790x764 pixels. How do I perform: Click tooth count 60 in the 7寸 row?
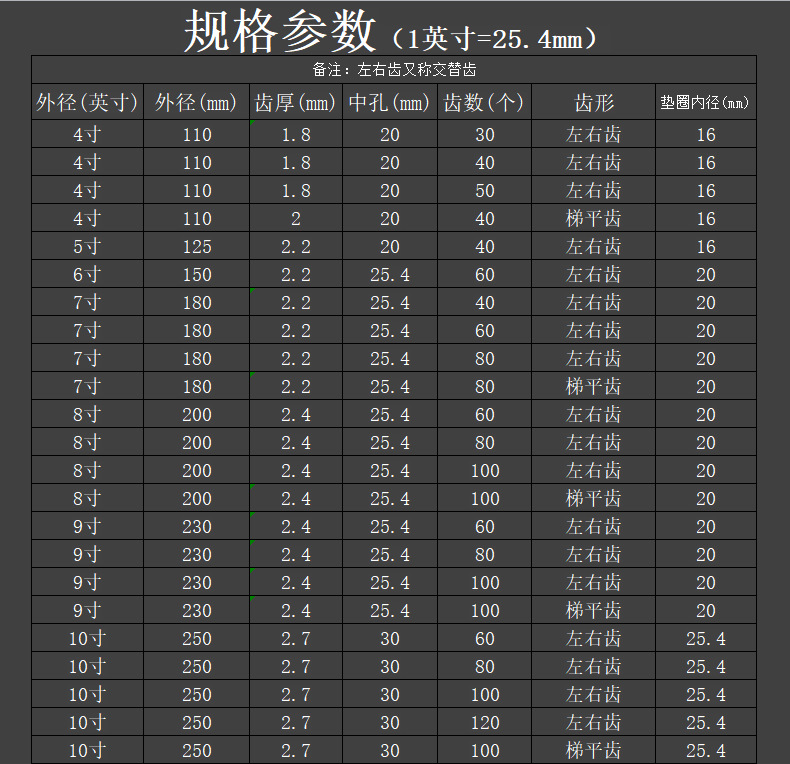click(485, 331)
